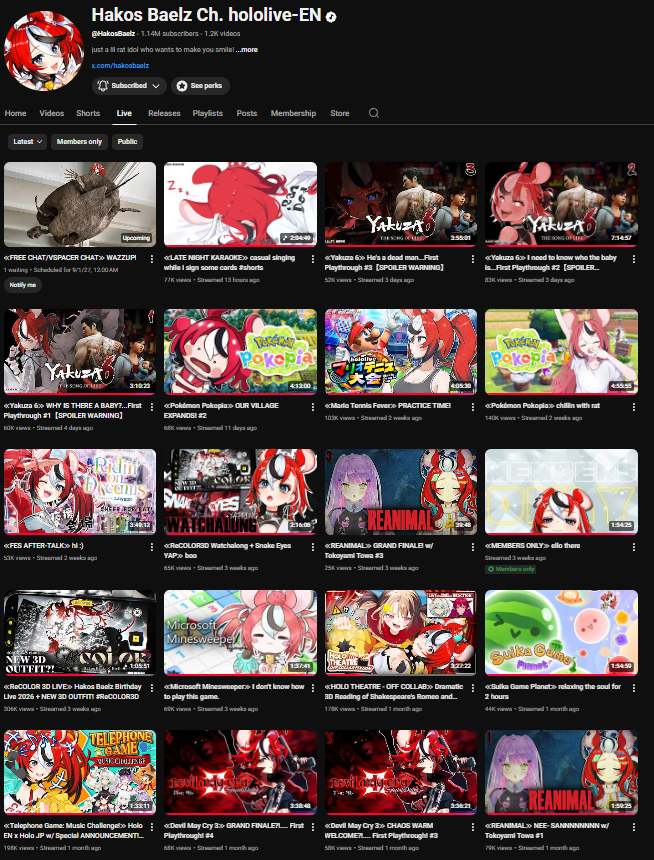Expand channel description with ...more
This screenshot has height=860, width=654.
[x=246, y=49]
